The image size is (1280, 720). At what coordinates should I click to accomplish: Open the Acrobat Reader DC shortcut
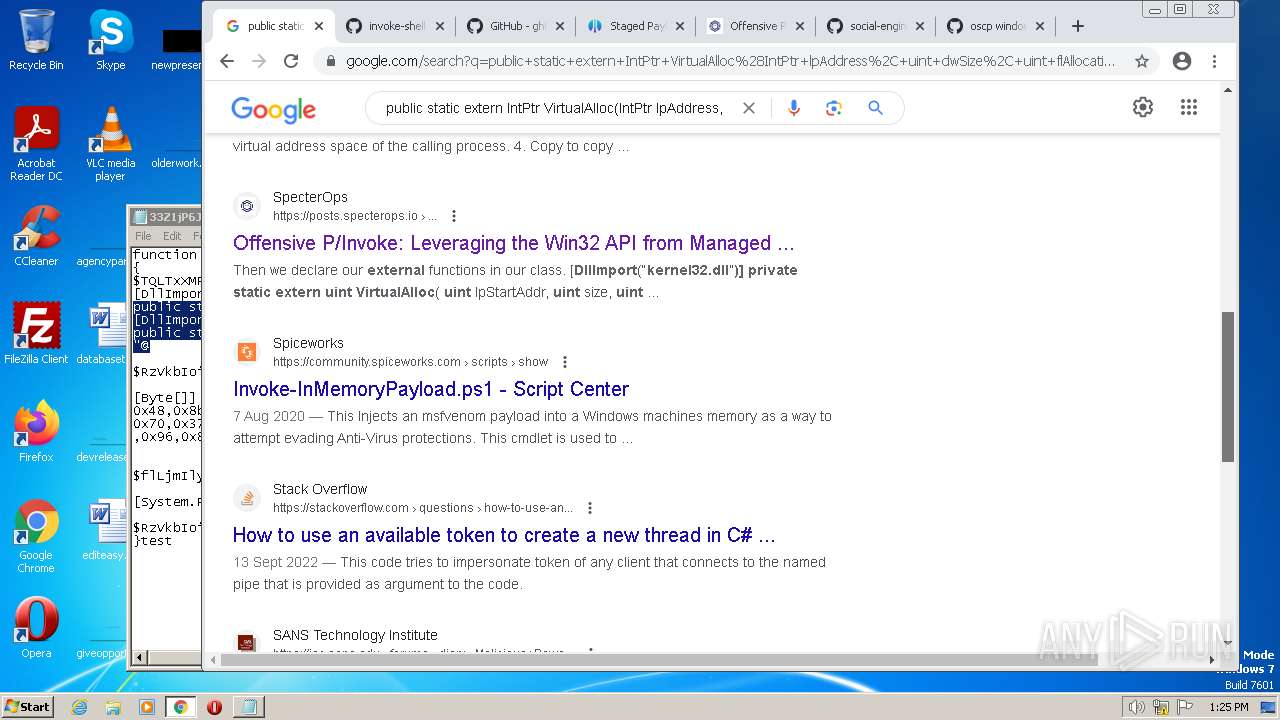(36, 145)
